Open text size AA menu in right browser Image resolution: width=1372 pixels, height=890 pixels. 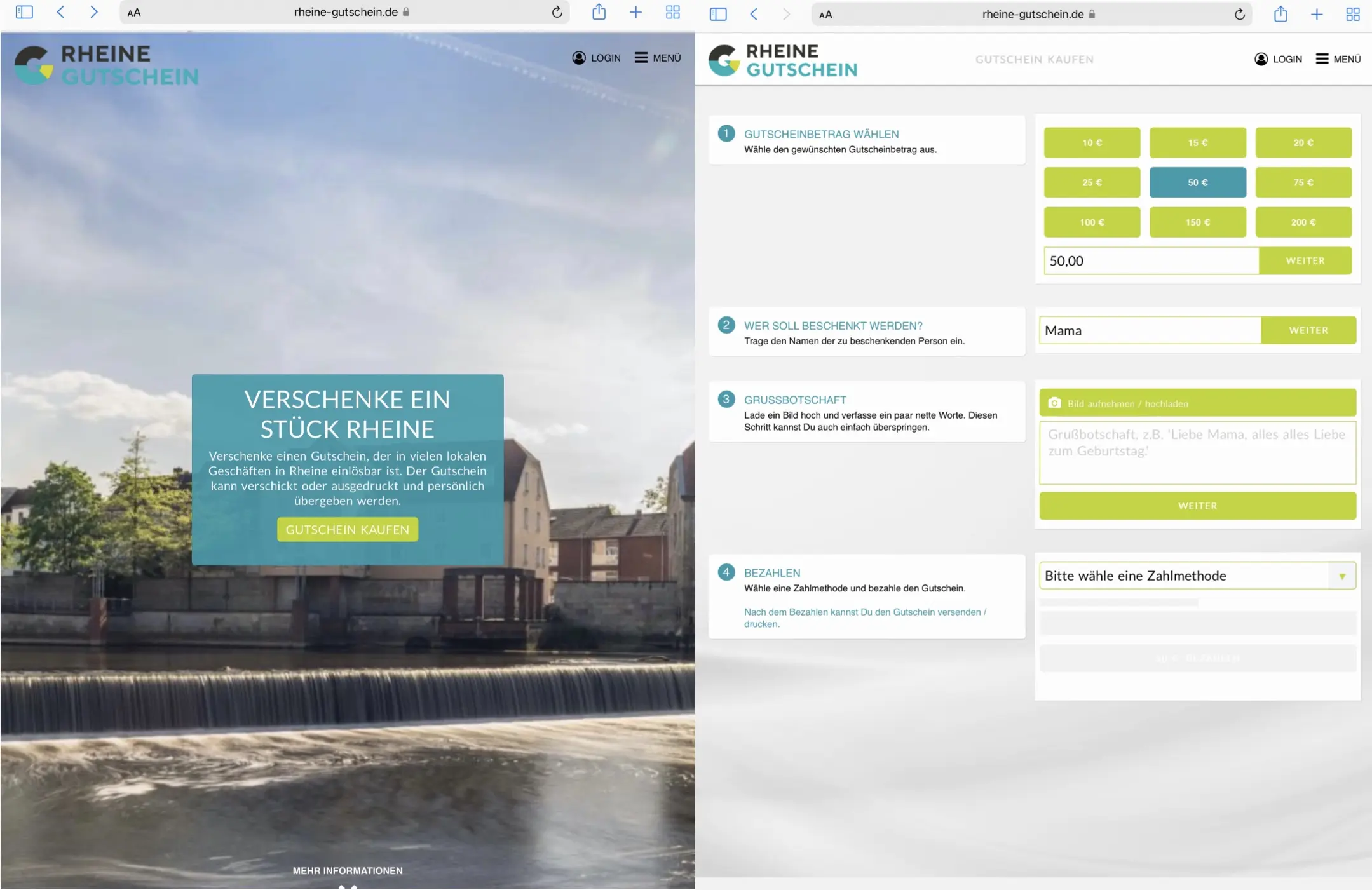pyautogui.click(x=825, y=15)
